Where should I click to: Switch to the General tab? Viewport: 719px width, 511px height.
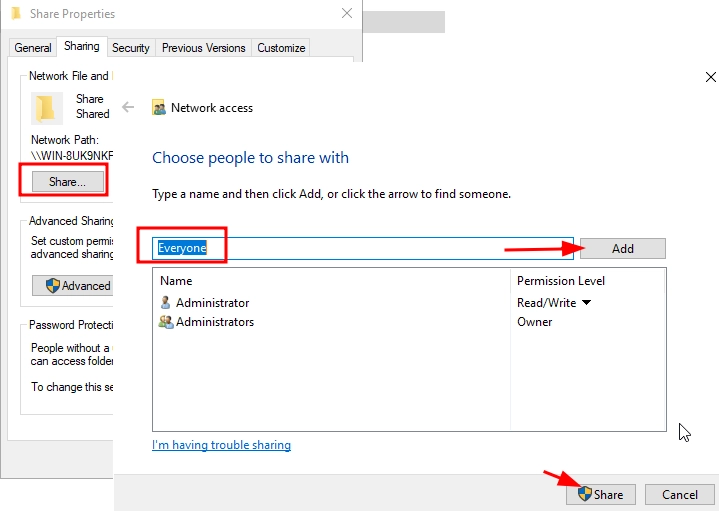coord(33,48)
